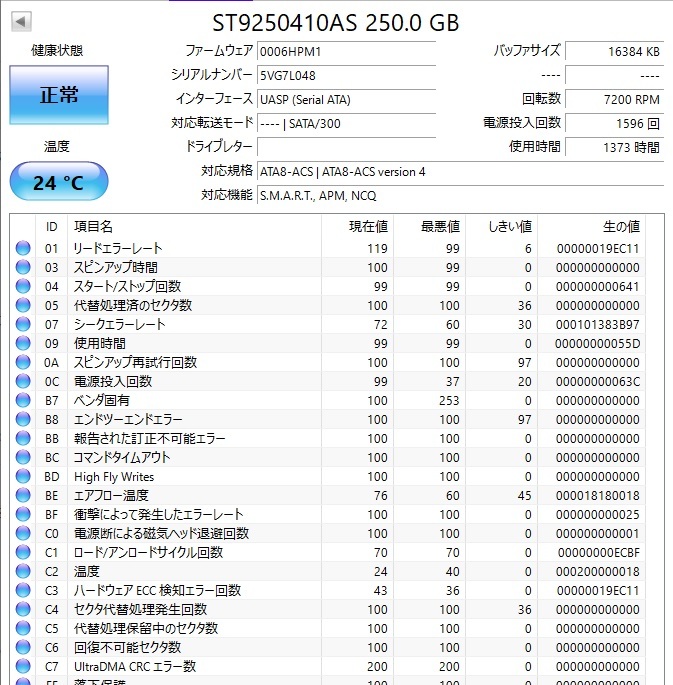
Task: Click current value 200 of UltraDMA CRC エラー数
Action: (377, 667)
